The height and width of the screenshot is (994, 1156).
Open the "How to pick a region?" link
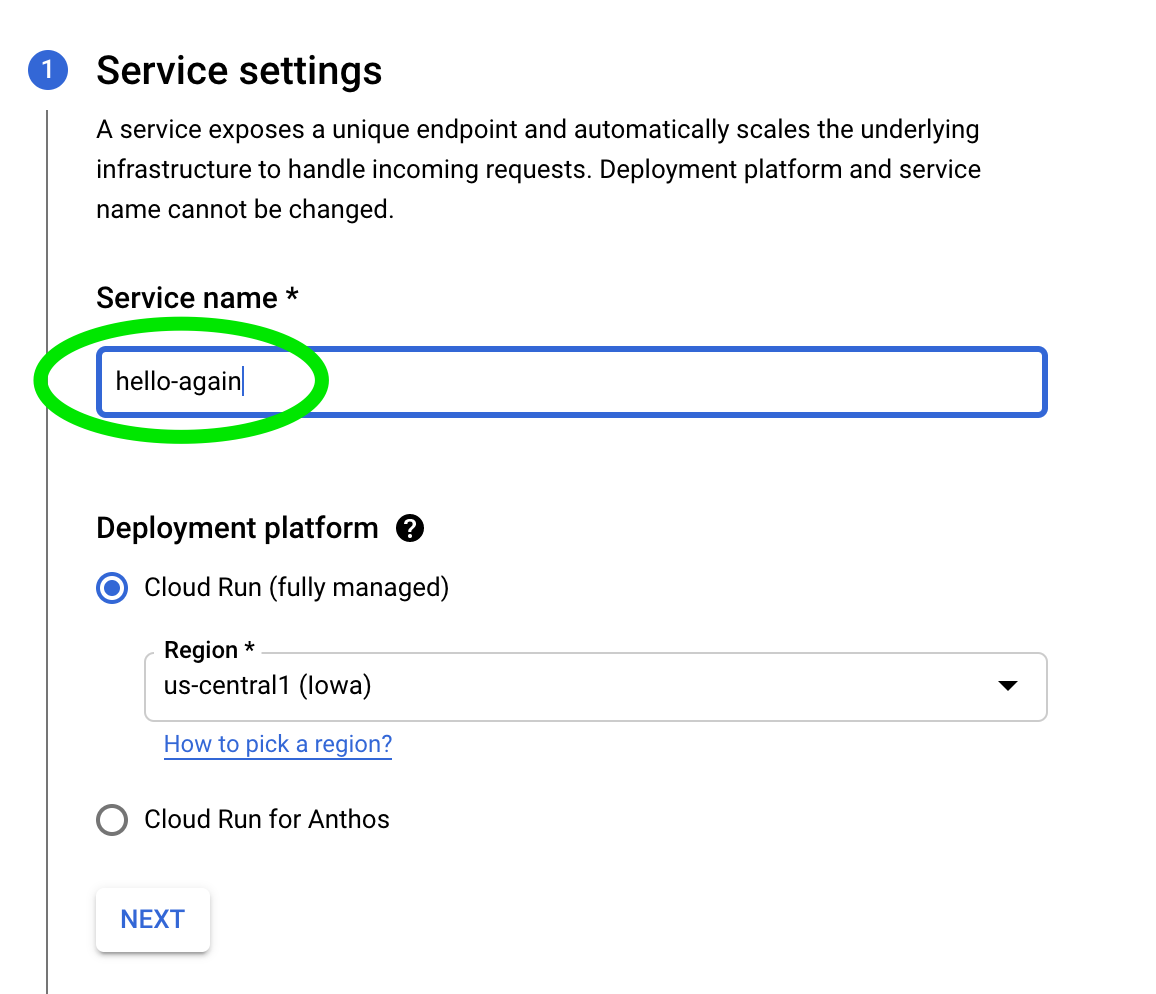coord(278,744)
